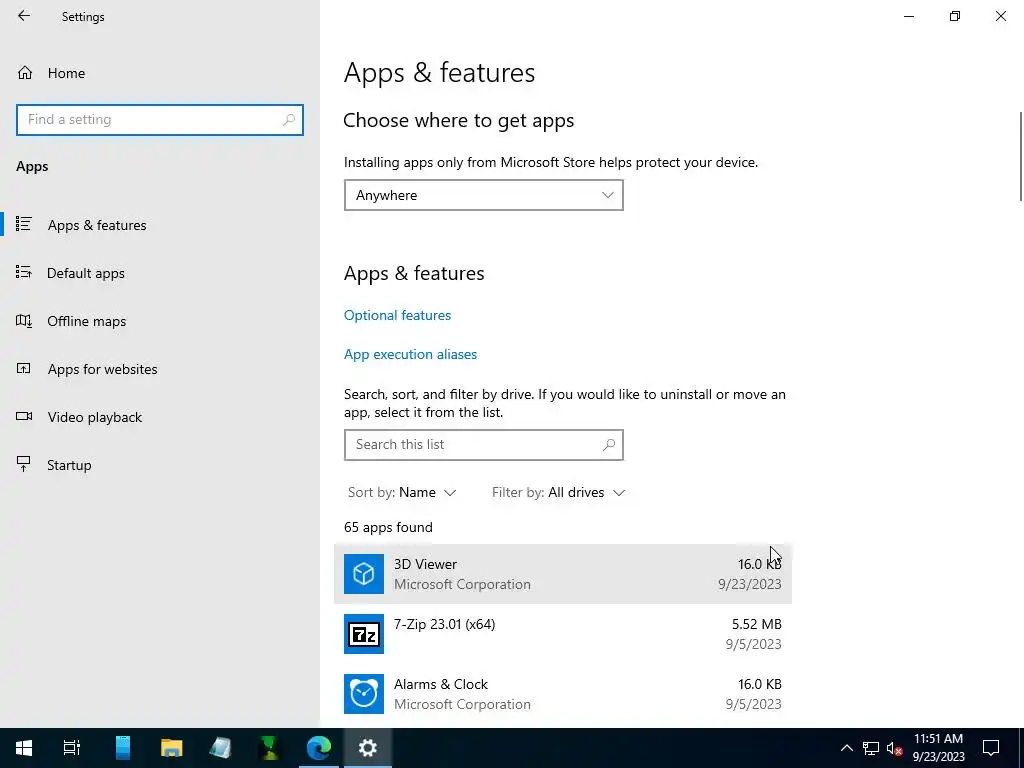The height and width of the screenshot is (768, 1024).
Task: Open File Explorer from the taskbar
Action: point(172,748)
